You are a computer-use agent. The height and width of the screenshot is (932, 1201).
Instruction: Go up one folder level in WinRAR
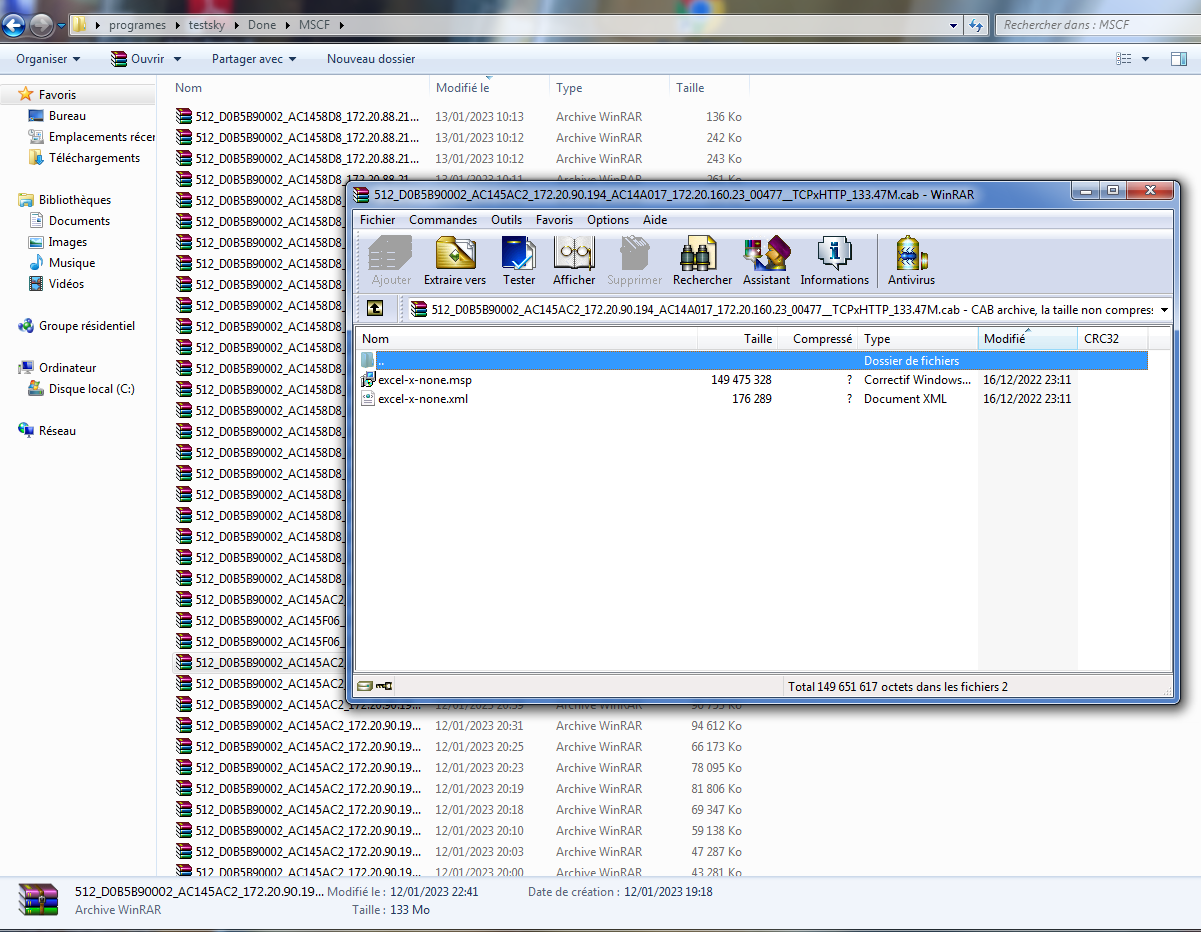click(x=375, y=309)
